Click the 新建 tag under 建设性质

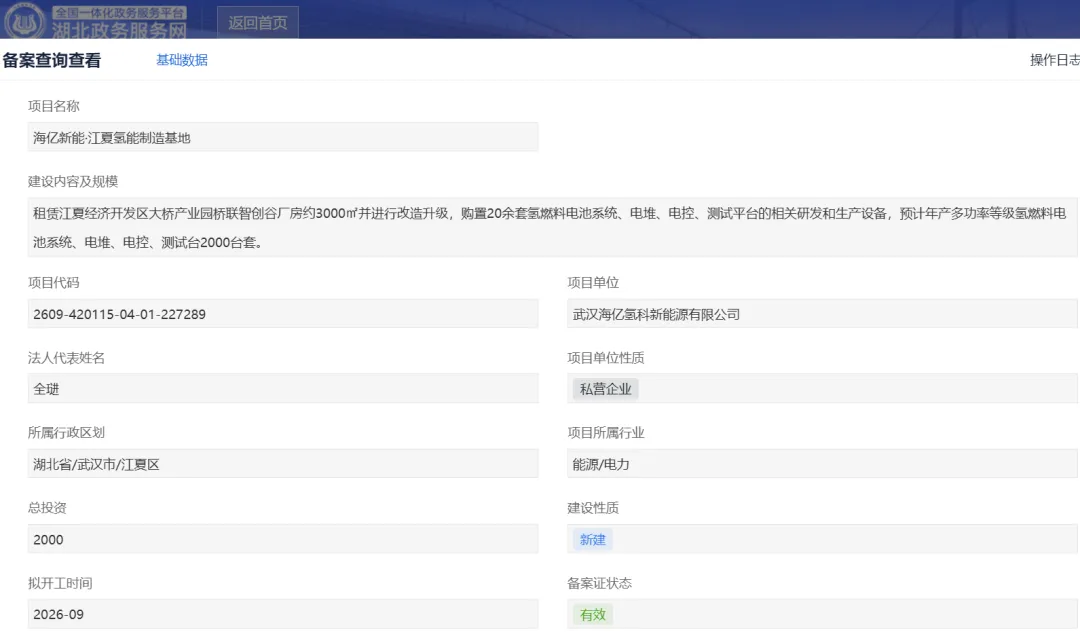pos(592,540)
